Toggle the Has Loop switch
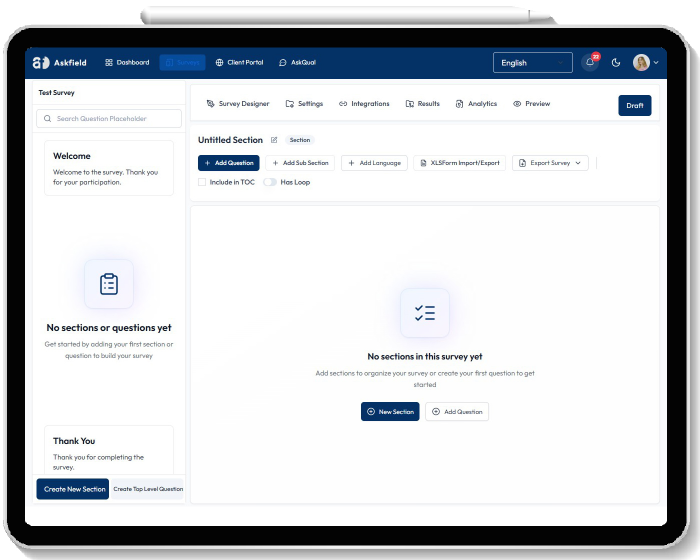The width and height of the screenshot is (700, 560). click(270, 182)
